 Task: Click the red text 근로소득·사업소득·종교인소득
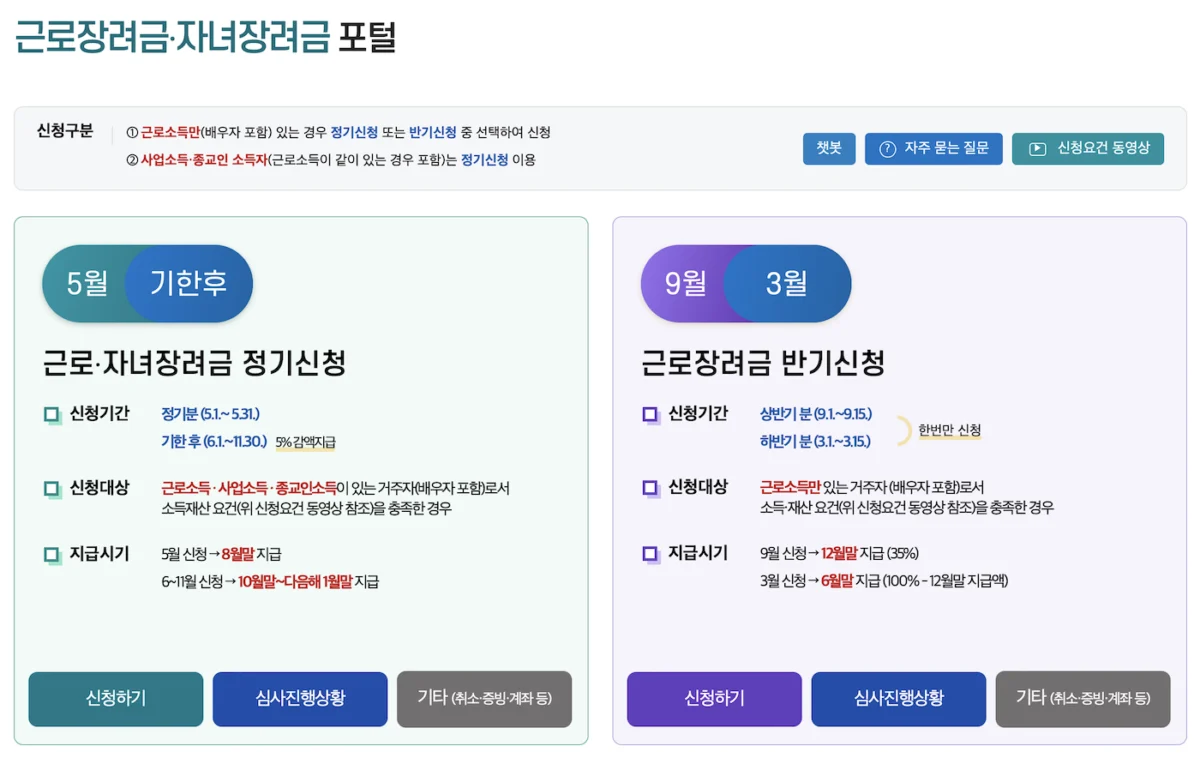pos(248,489)
